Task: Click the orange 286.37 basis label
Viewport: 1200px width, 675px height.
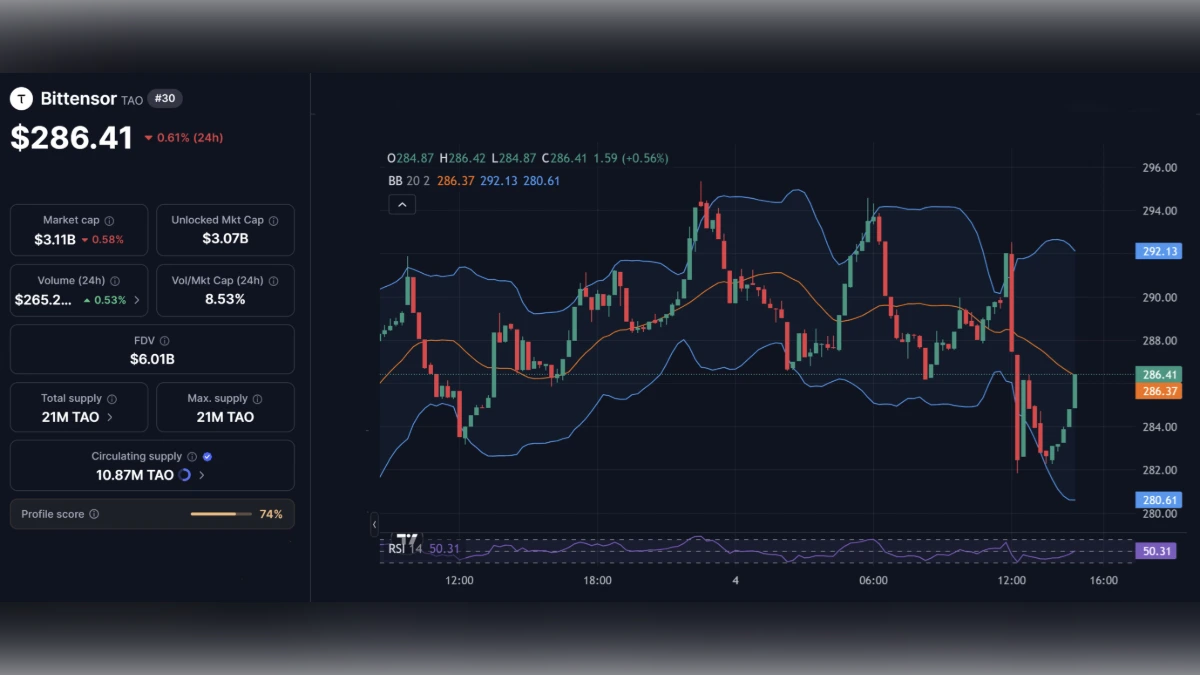Action: click(1158, 391)
